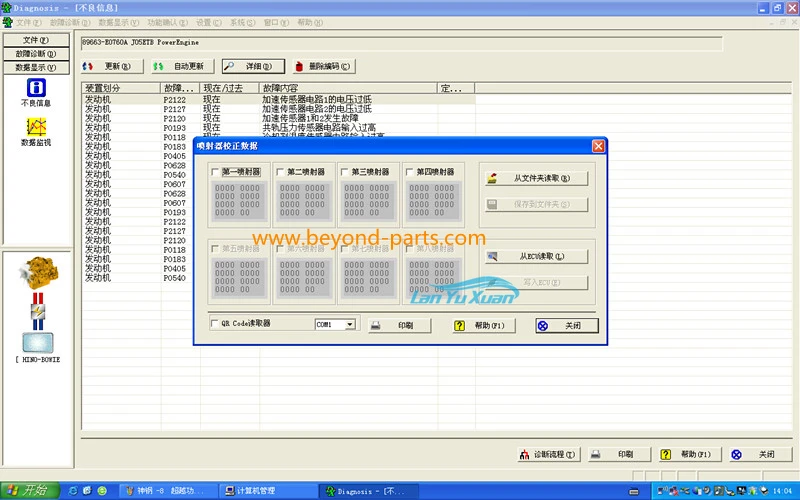Click 更新(R) refresh toolbar button

(x=112, y=66)
